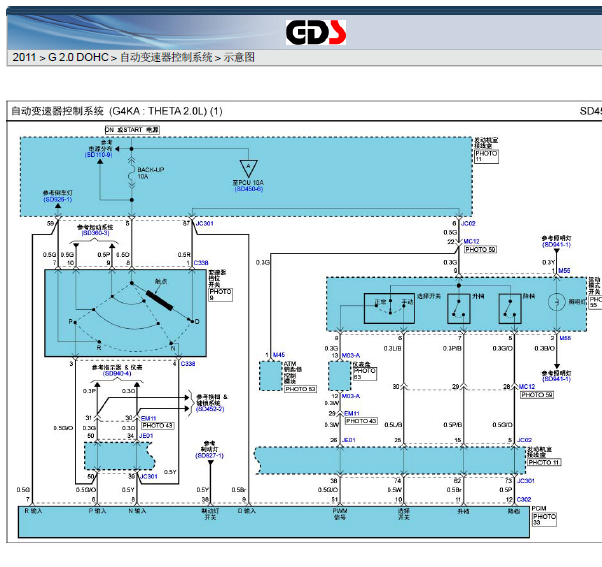Open PHOTO 63 for the instrument cluster
Image resolution: width=602 pixels, height=567 pixels.
[365, 374]
